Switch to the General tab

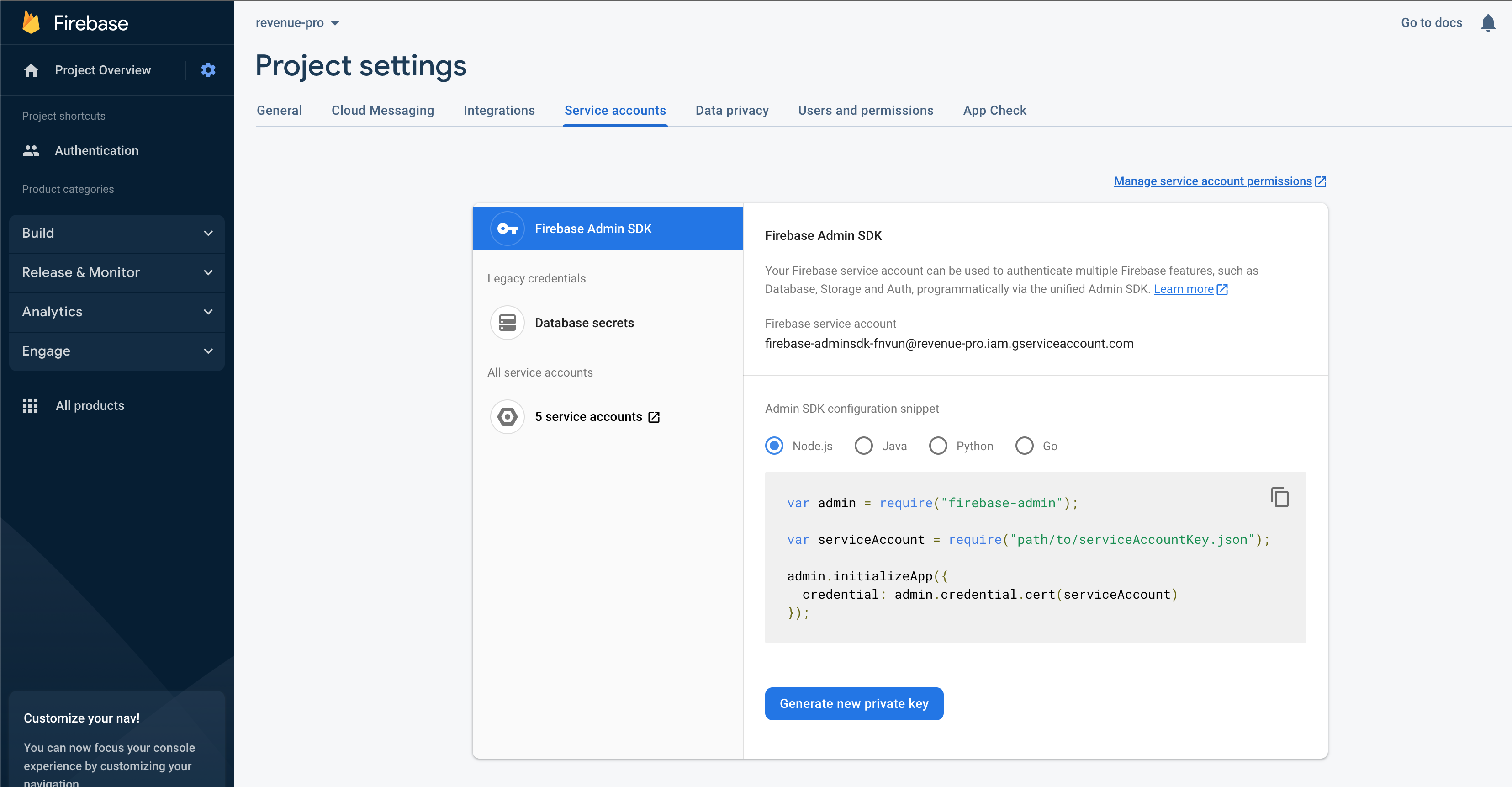(279, 111)
